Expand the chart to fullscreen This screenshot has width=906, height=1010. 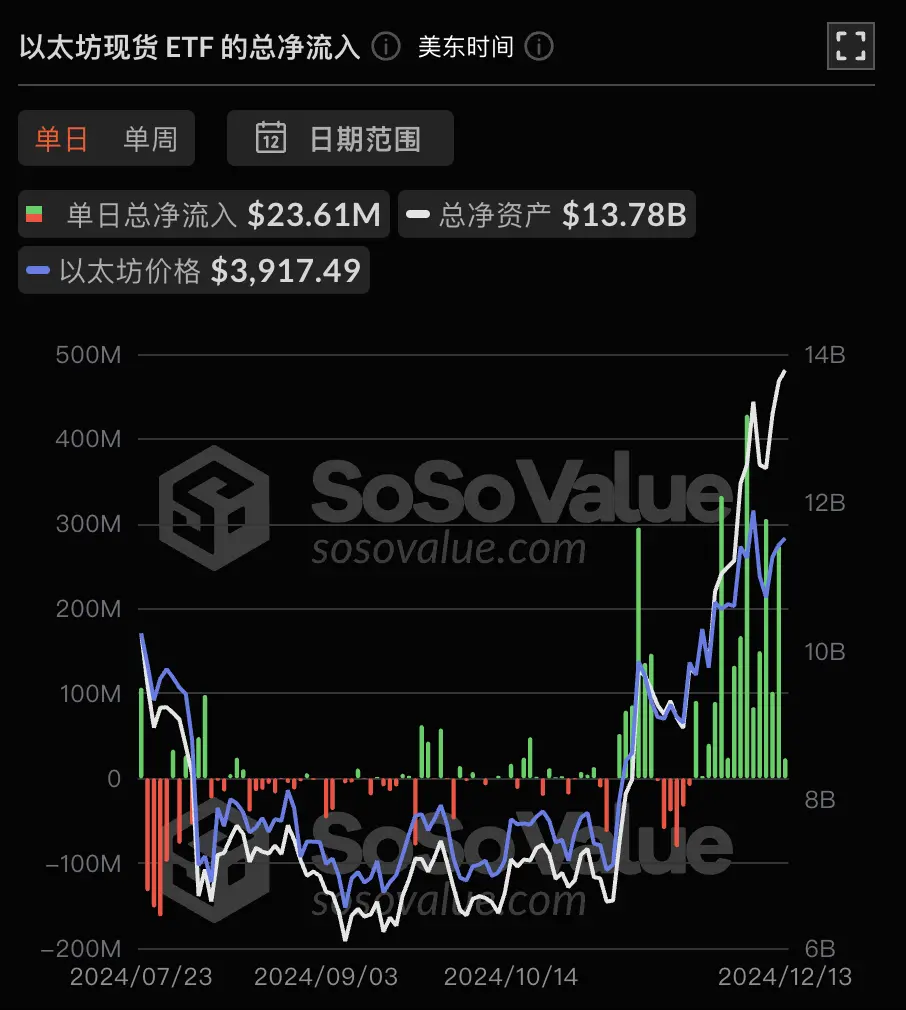click(x=850, y=46)
